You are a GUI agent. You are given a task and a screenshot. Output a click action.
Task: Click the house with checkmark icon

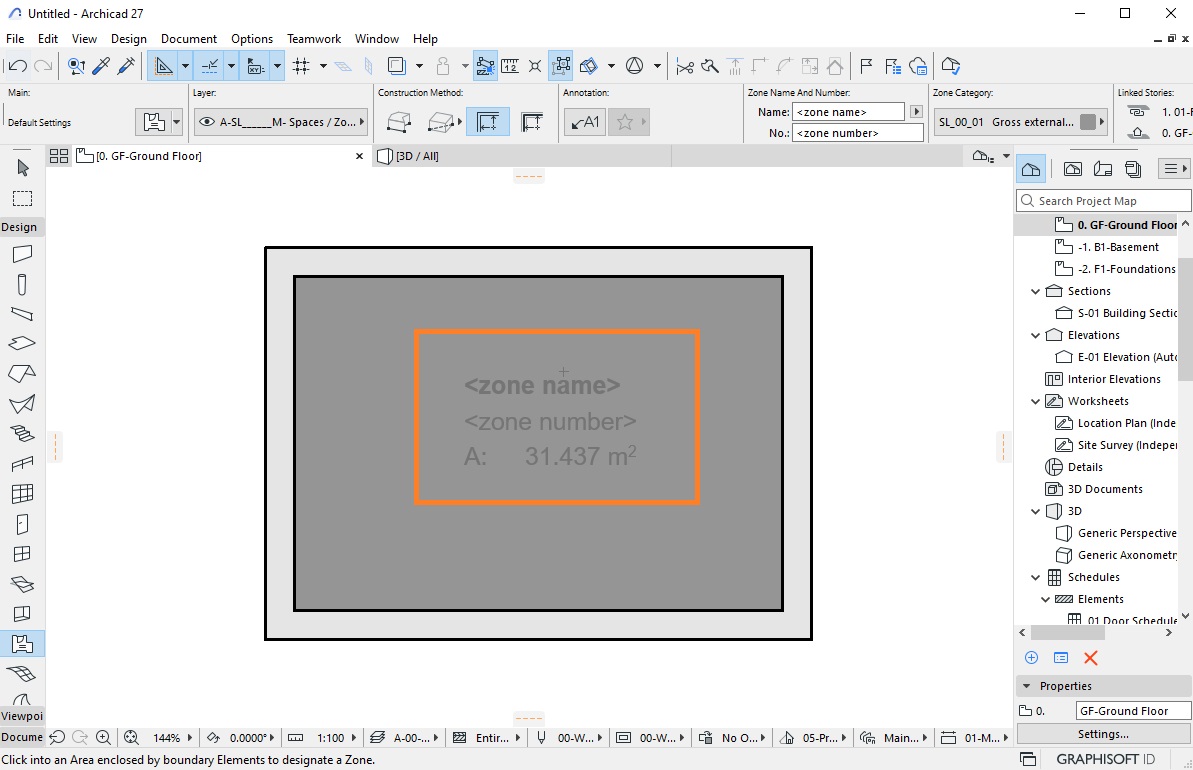pos(950,66)
